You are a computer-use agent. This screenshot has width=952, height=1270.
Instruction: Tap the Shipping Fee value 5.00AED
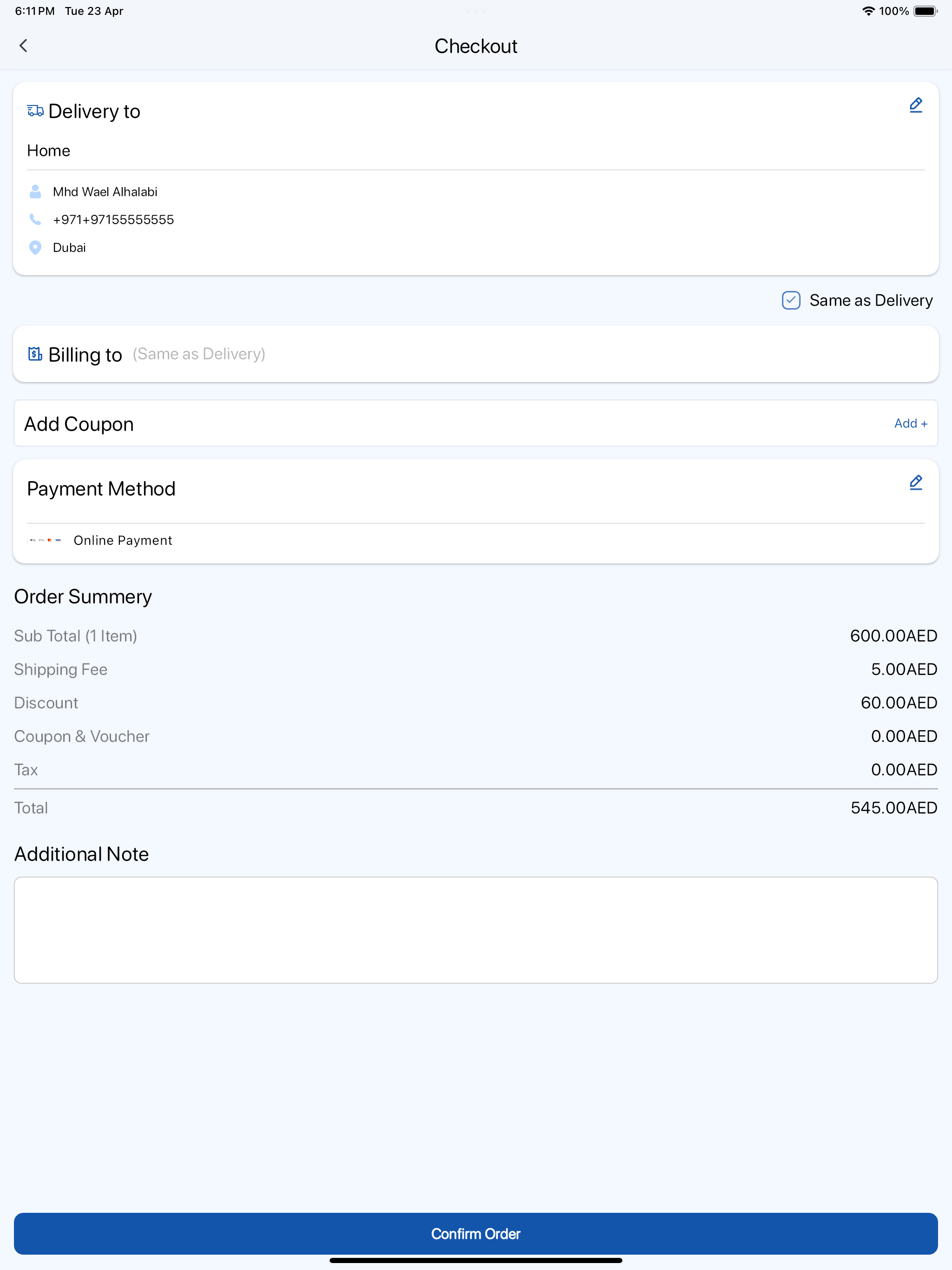(x=904, y=669)
